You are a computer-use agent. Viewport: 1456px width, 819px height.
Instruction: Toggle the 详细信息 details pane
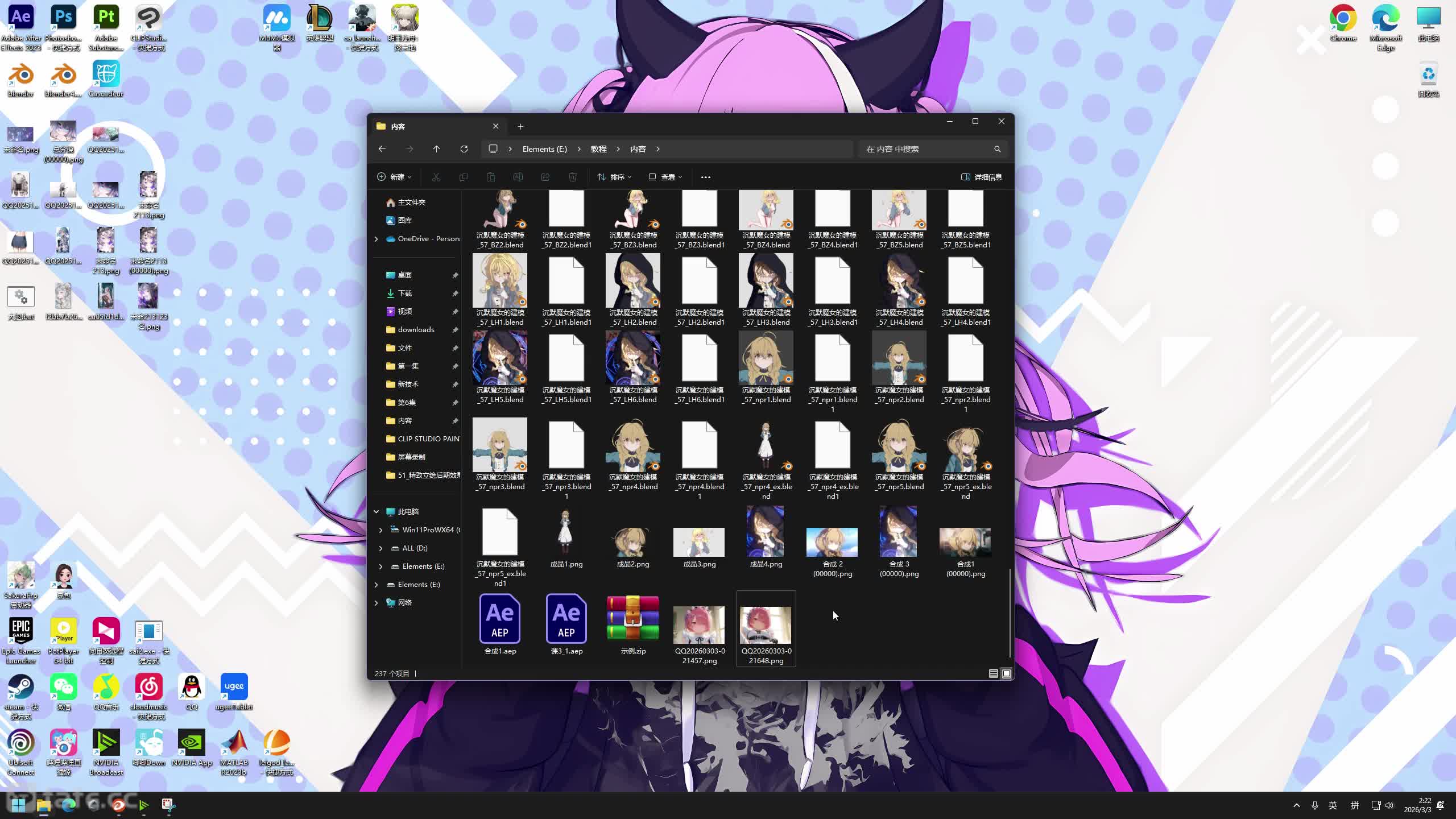coord(981,177)
